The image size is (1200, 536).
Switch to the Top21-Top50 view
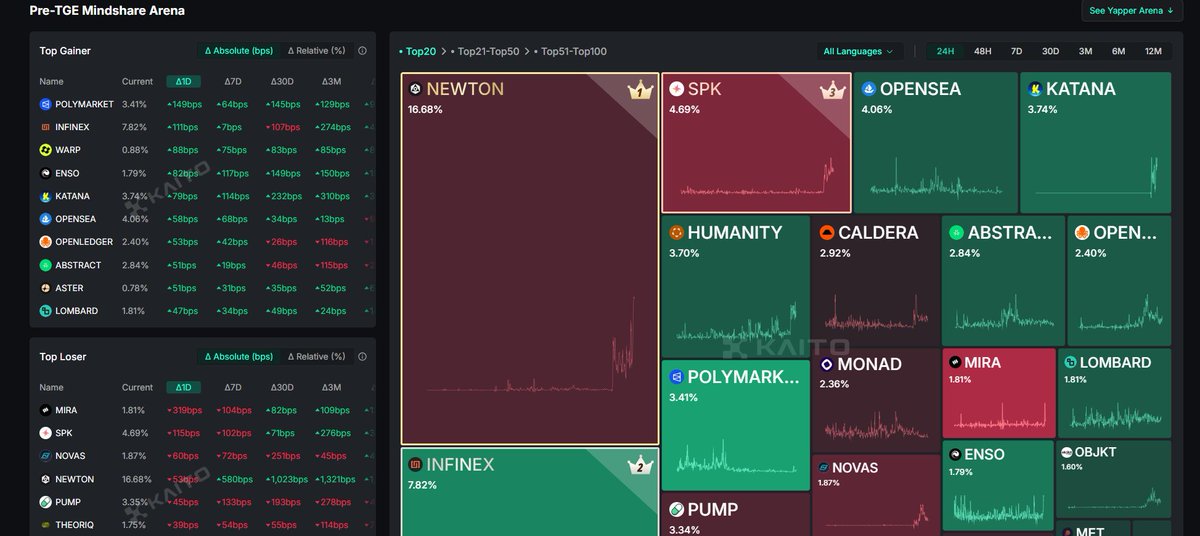tap(487, 51)
